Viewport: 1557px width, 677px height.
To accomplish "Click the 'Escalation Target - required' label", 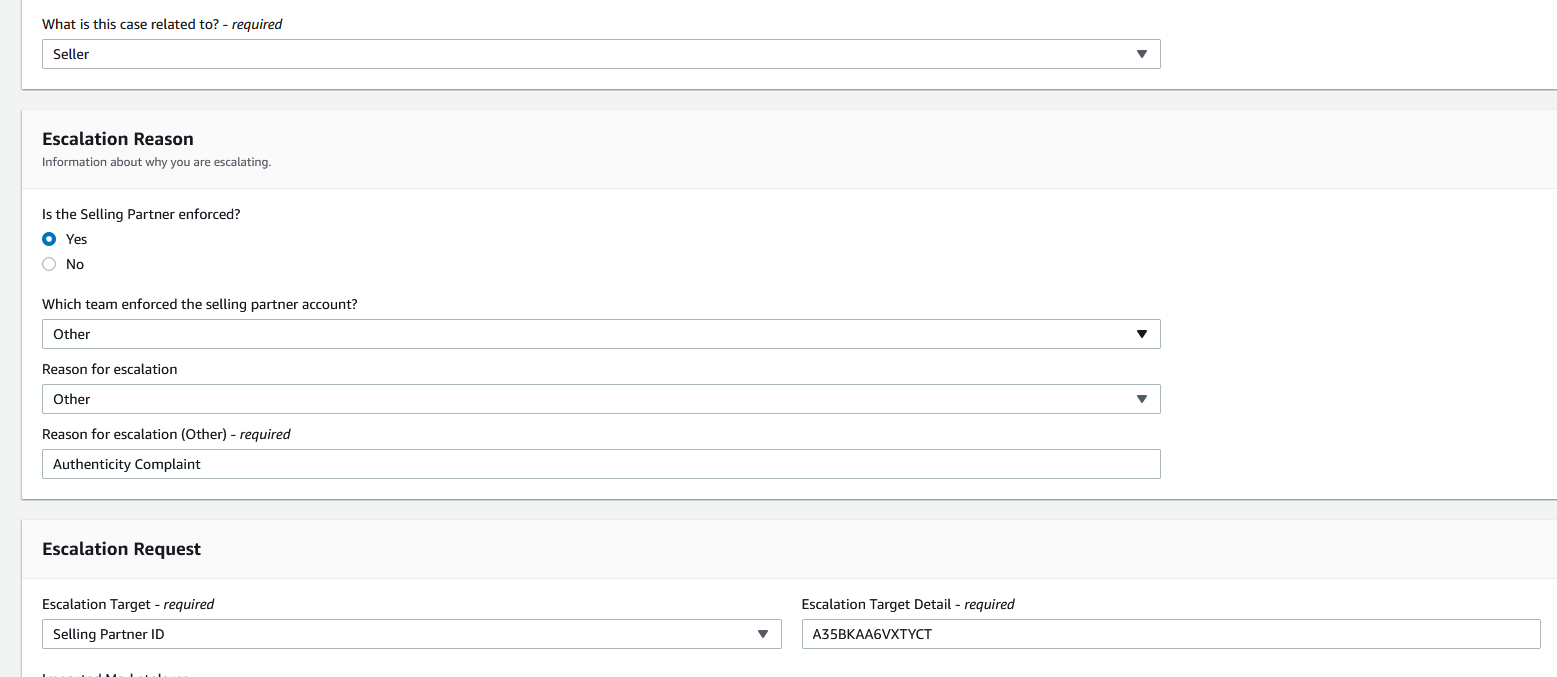I will pos(128,604).
